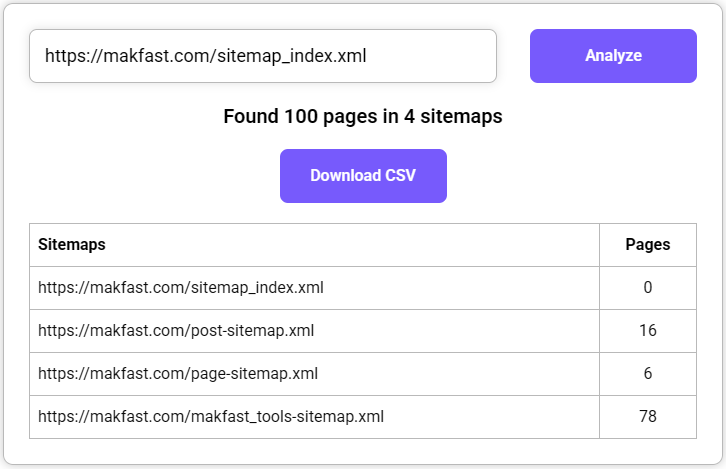Click the Analyze button
Image resolution: width=726 pixels, height=469 pixels.
pos(613,56)
